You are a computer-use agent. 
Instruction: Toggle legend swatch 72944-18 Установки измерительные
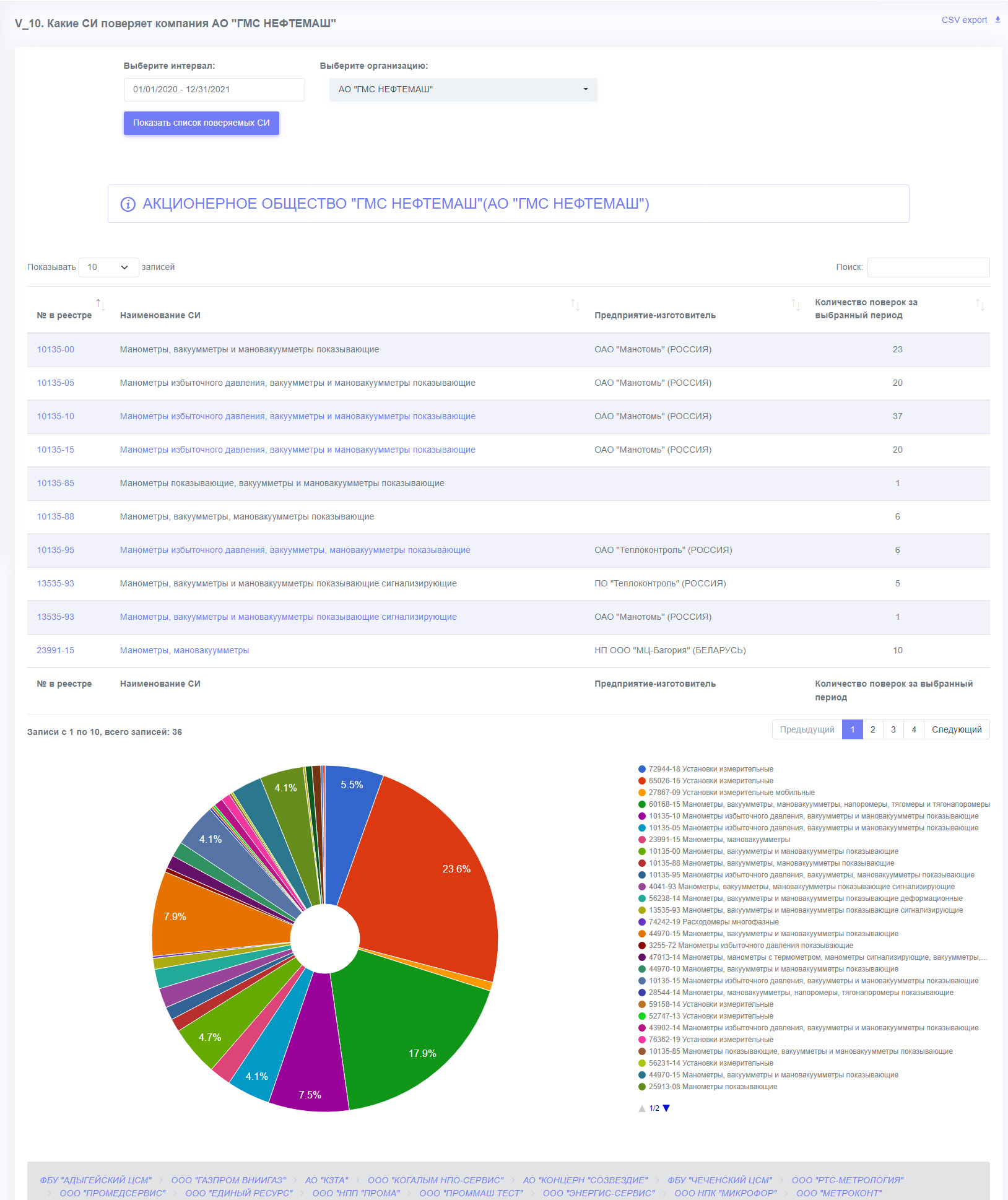(x=642, y=769)
